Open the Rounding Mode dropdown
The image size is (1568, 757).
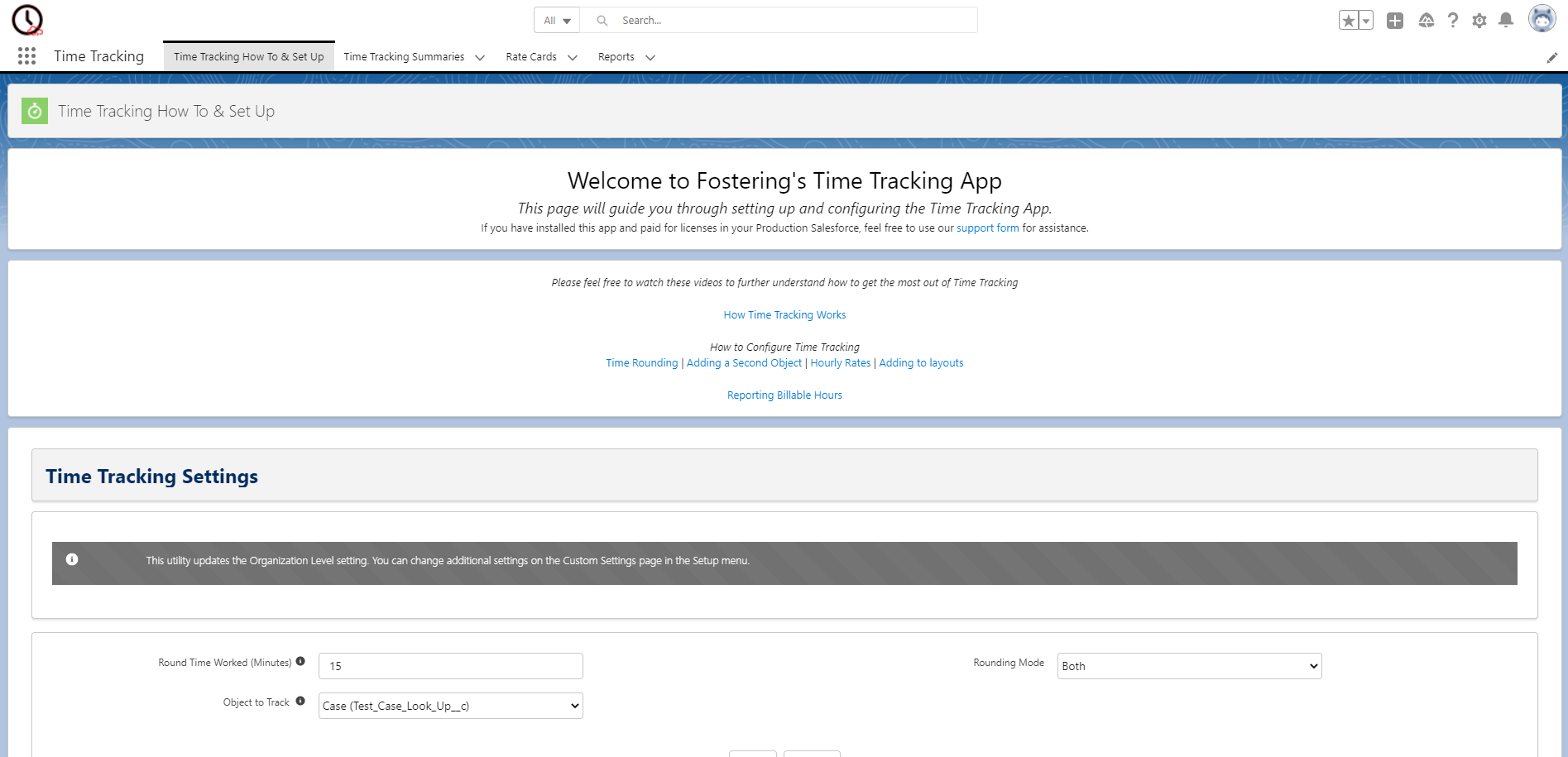[1188, 665]
